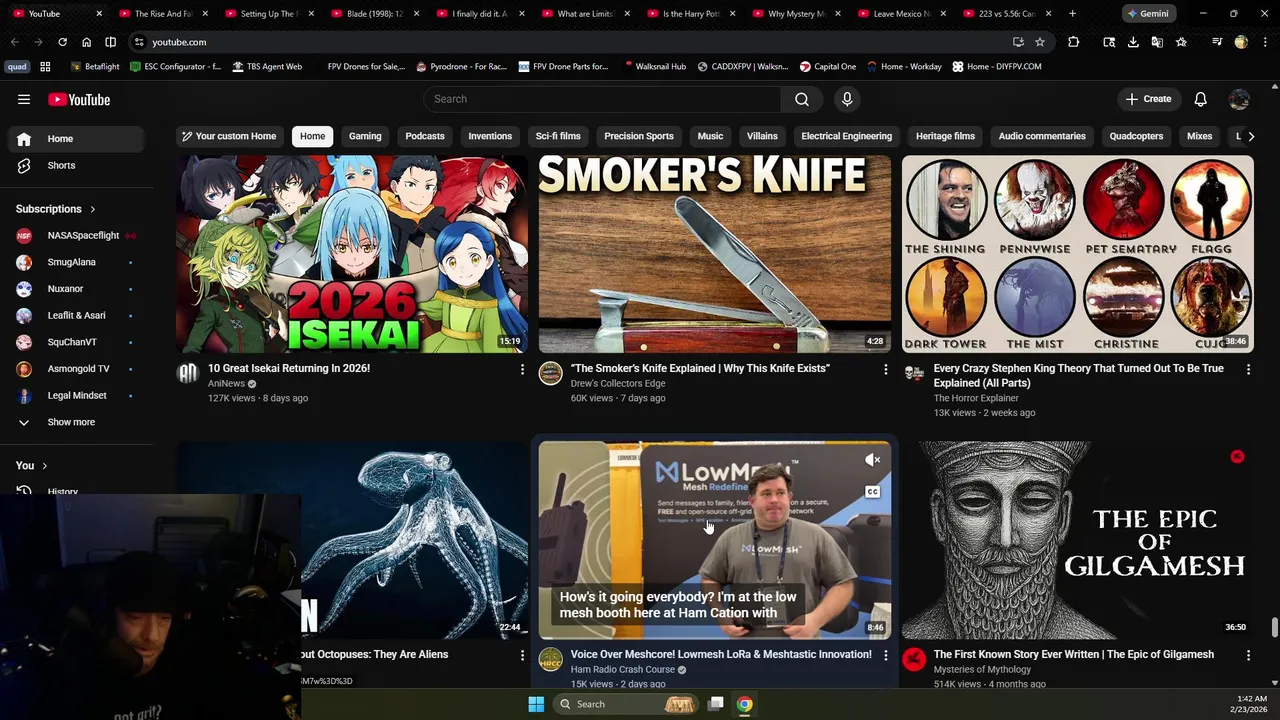Open a new browser tab with plus

pyautogui.click(x=1072, y=13)
